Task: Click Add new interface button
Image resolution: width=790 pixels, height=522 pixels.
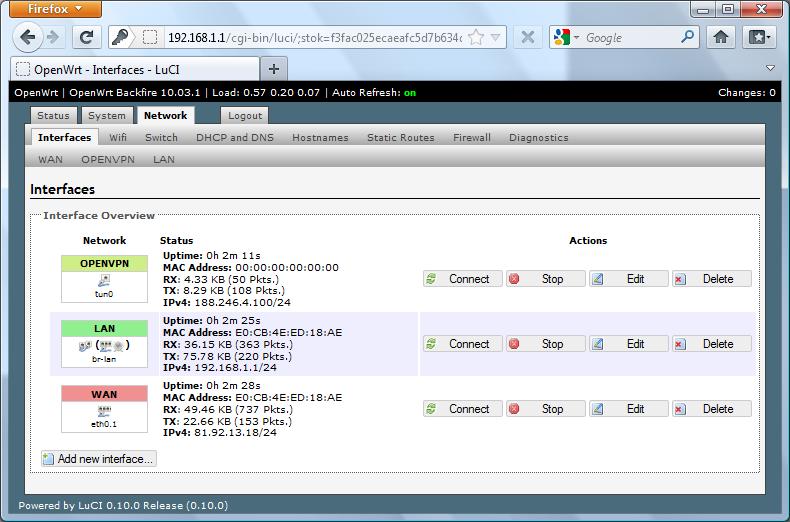Action: pos(99,459)
